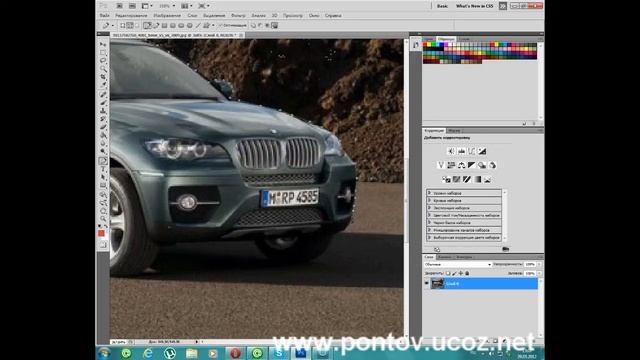Add a Vibrance adjustment
The height and width of the screenshot is (360, 640).
coord(441,165)
